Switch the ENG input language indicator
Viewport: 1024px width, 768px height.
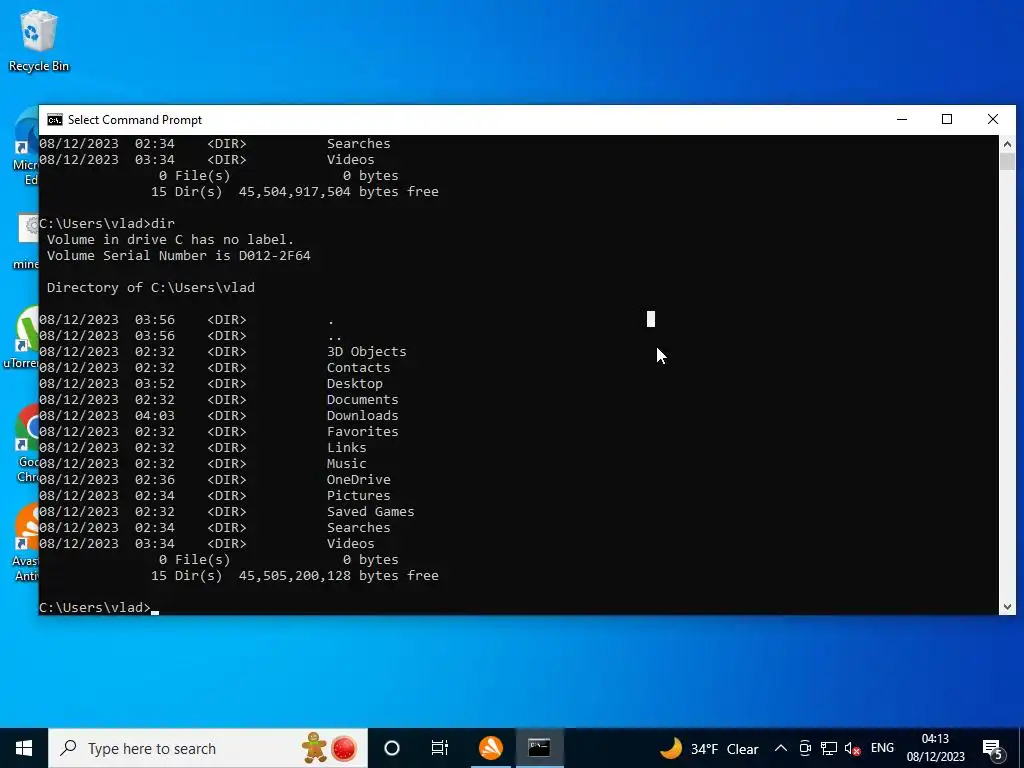click(x=882, y=748)
